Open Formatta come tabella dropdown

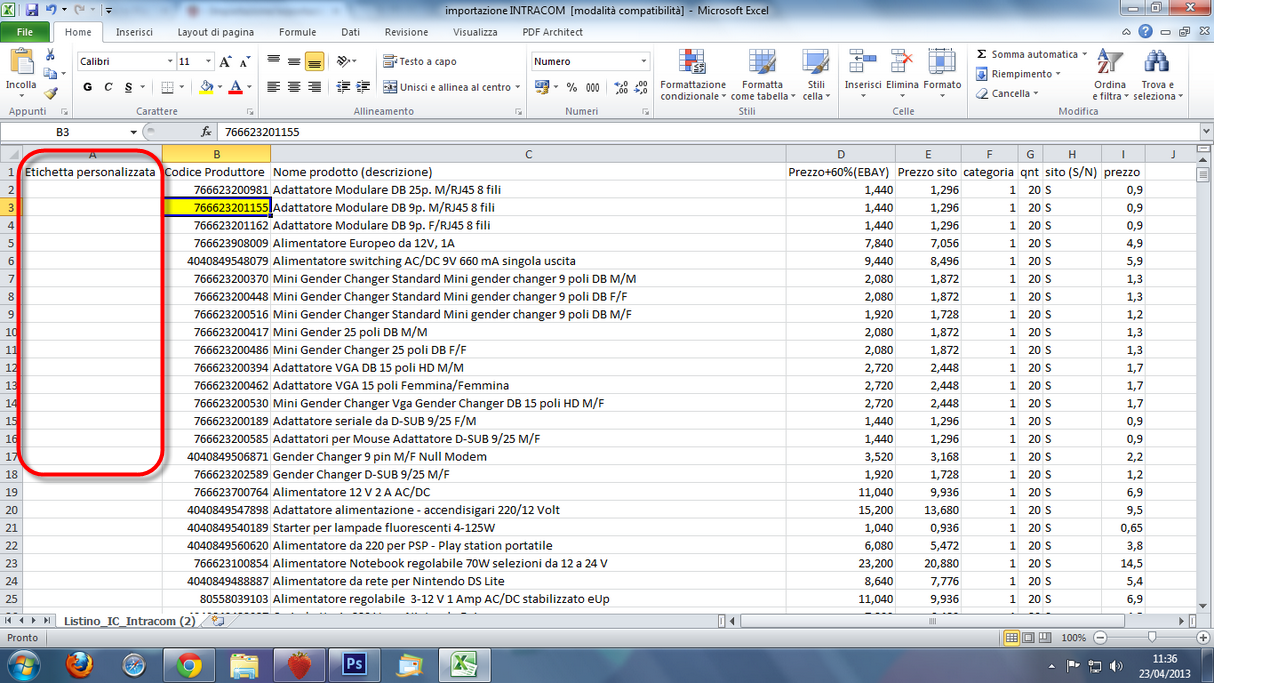tap(762, 74)
